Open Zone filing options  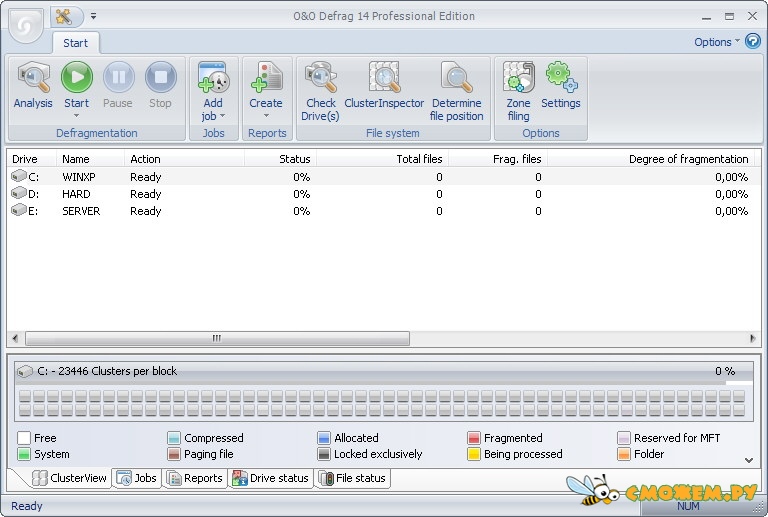(518, 91)
